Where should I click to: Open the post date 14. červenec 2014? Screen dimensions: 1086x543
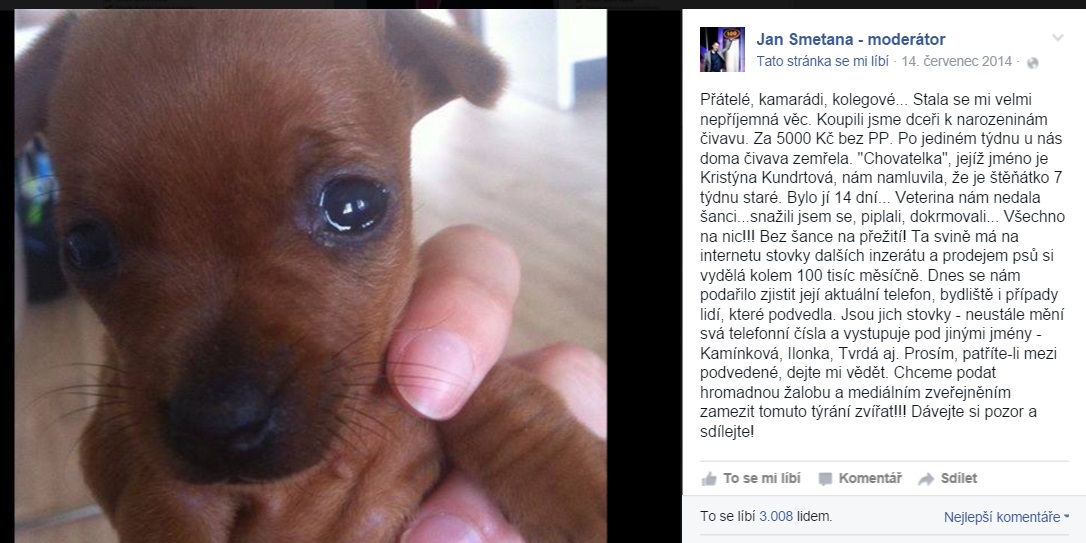point(956,62)
